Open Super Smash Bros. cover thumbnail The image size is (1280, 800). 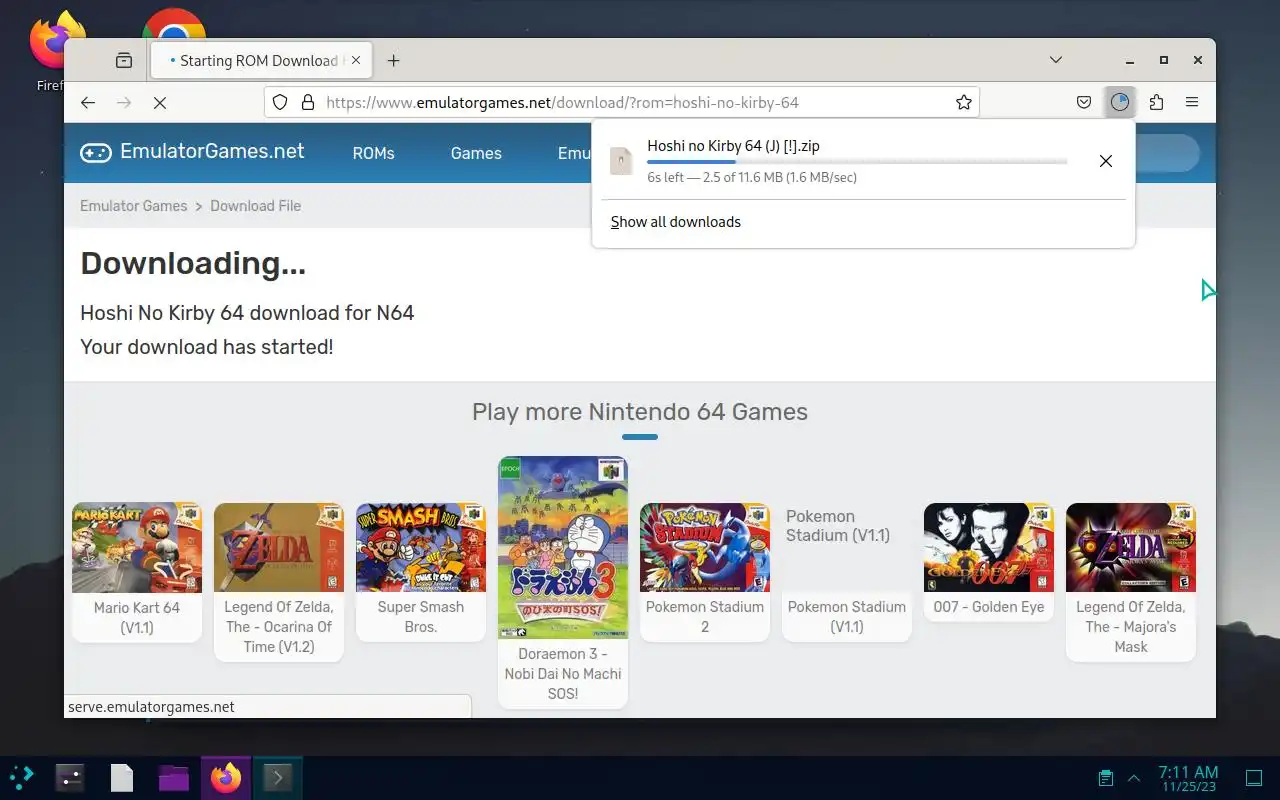421,547
